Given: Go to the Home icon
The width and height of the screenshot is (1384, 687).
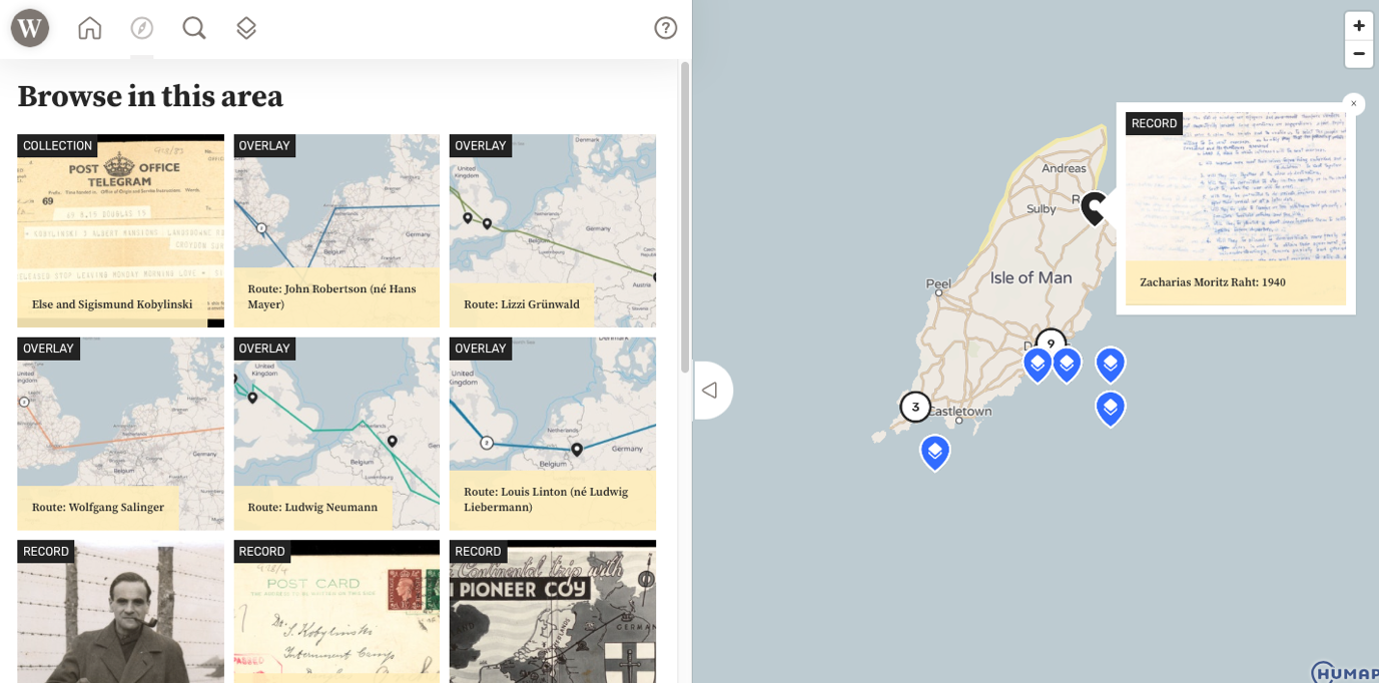Looking at the screenshot, I should [90, 28].
